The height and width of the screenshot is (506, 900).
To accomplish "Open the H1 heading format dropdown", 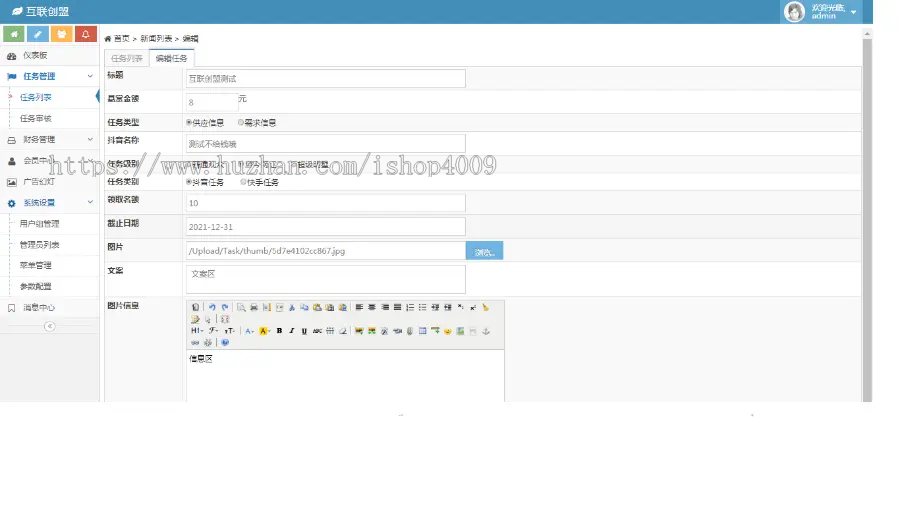I will point(197,331).
